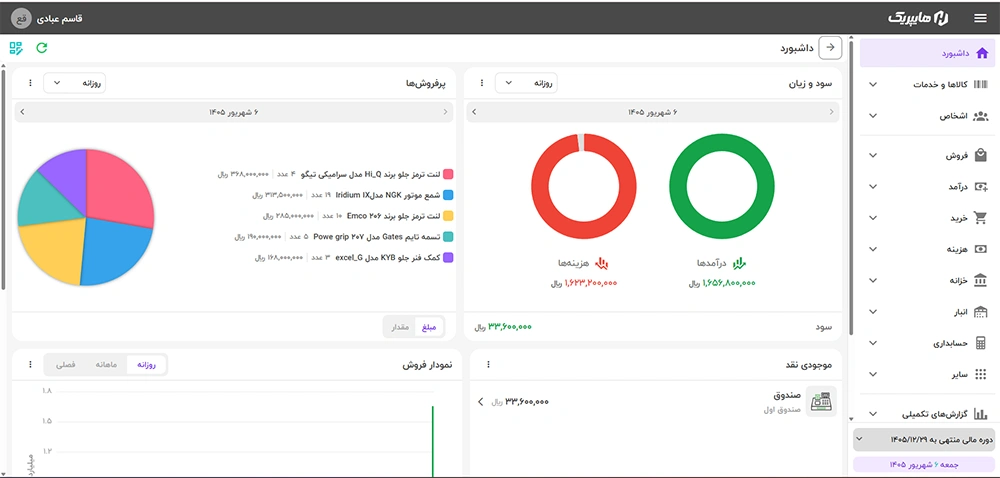Click the income icon for درآمد
This screenshot has width=1000, height=478.
pyautogui.click(x=981, y=186)
